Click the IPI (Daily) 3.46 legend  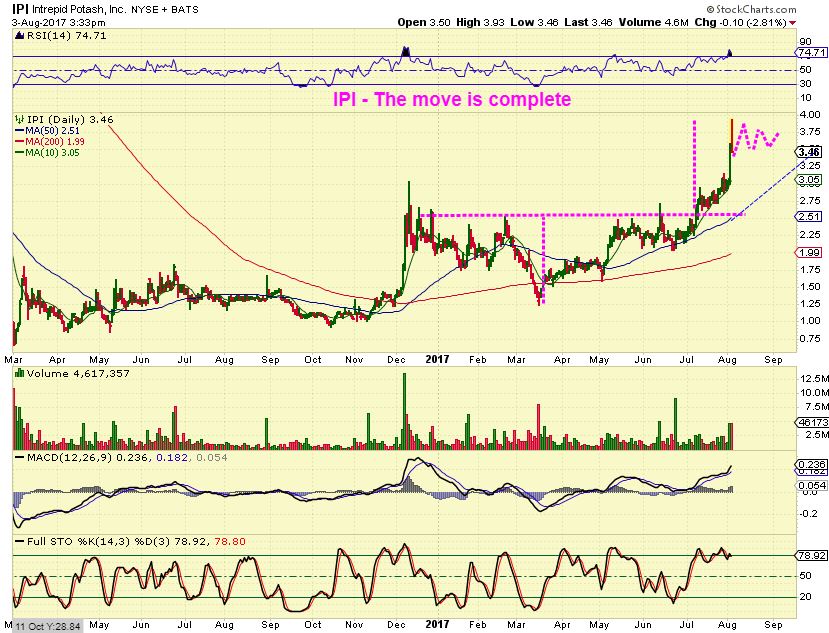coord(70,120)
